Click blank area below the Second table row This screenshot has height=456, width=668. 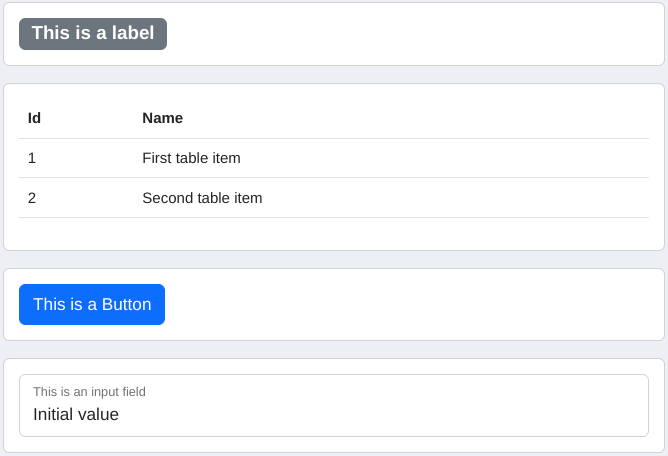334,233
